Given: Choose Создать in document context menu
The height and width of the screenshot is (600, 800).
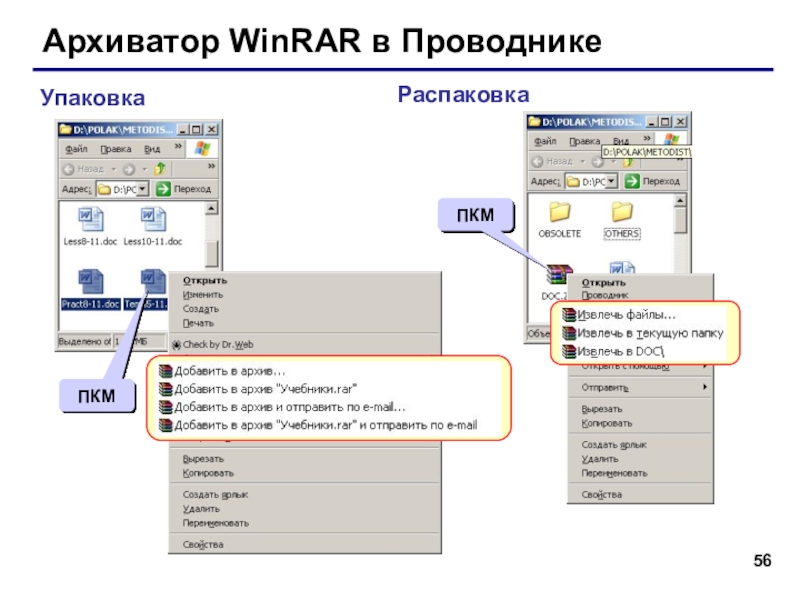Looking at the screenshot, I should tap(201, 309).
